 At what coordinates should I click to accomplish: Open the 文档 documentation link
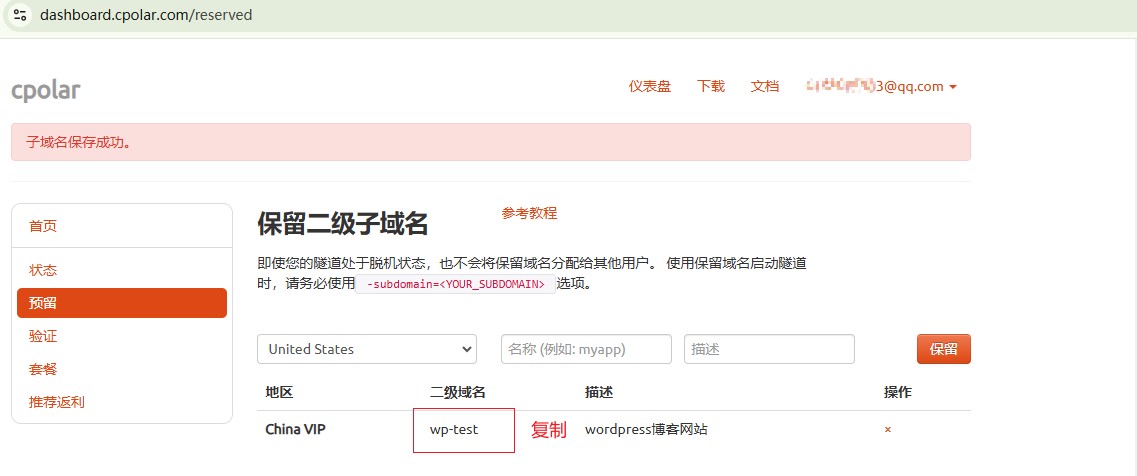pos(765,86)
